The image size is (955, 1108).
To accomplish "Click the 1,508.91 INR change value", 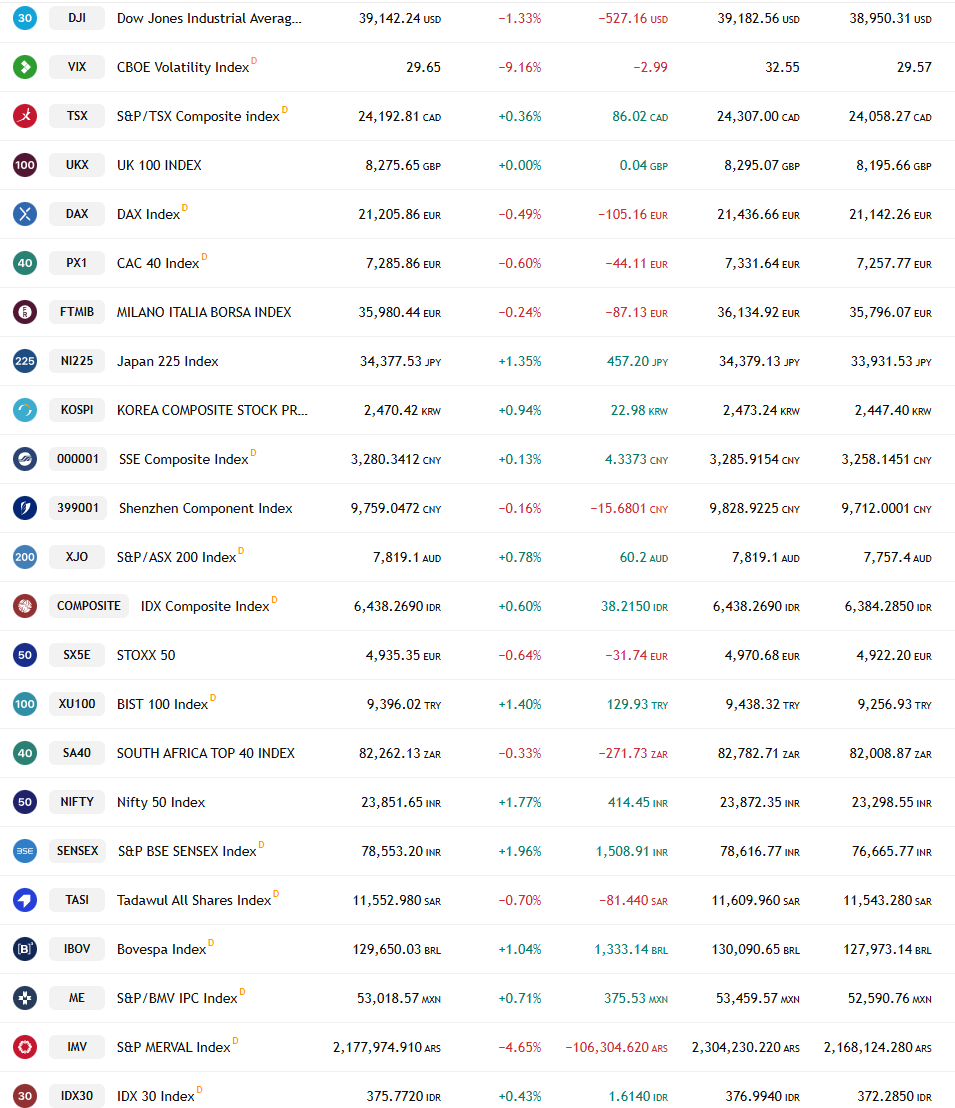I will click(632, 851).
